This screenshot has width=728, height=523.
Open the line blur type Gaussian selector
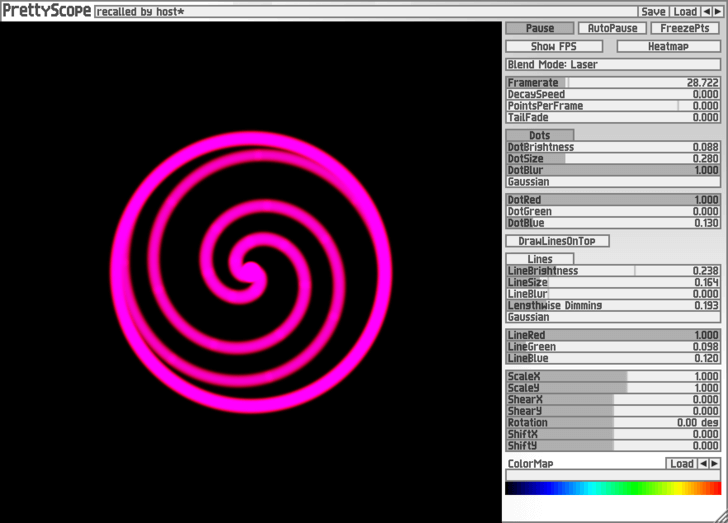pyautogui.click(x=612, y=317)
